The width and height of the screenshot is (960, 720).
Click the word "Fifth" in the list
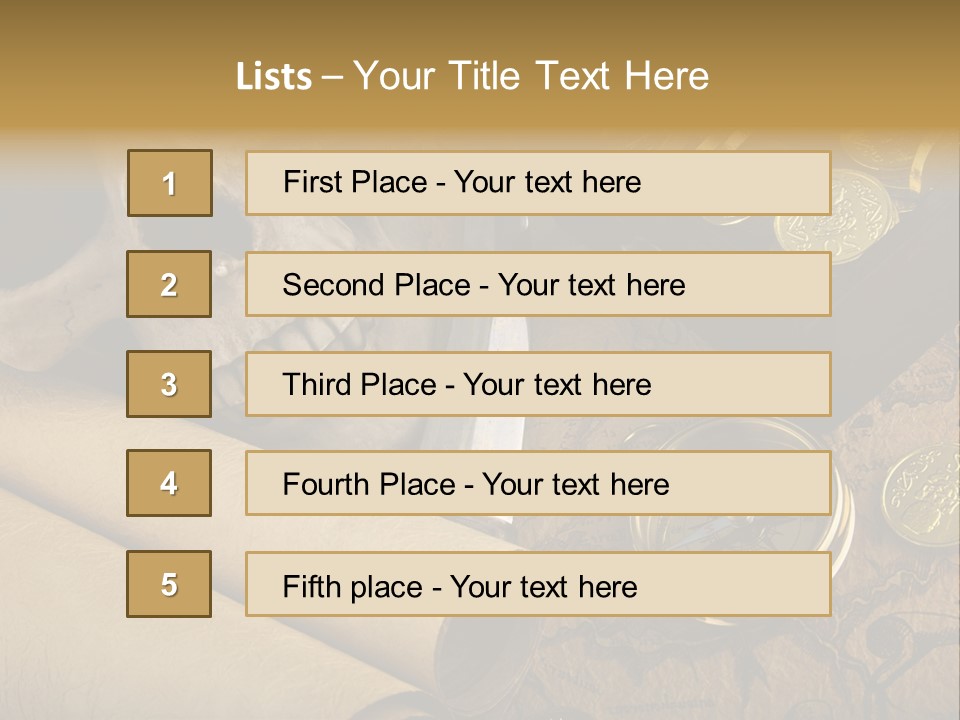313,586
